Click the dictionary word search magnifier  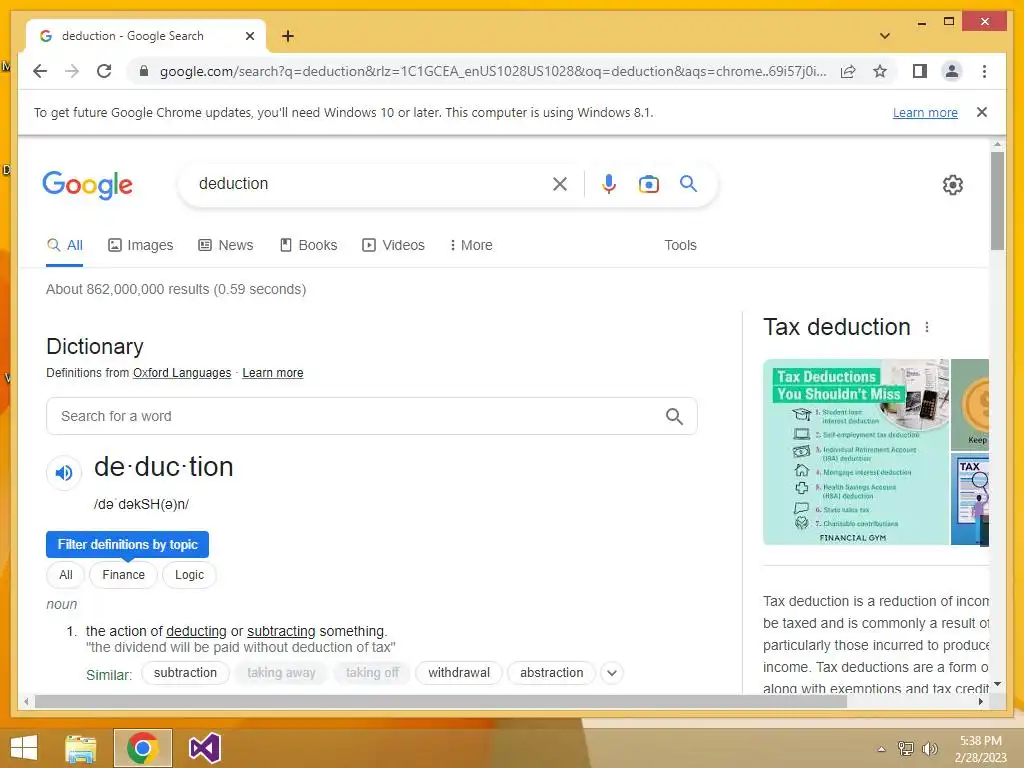click(x=674, y=416)
